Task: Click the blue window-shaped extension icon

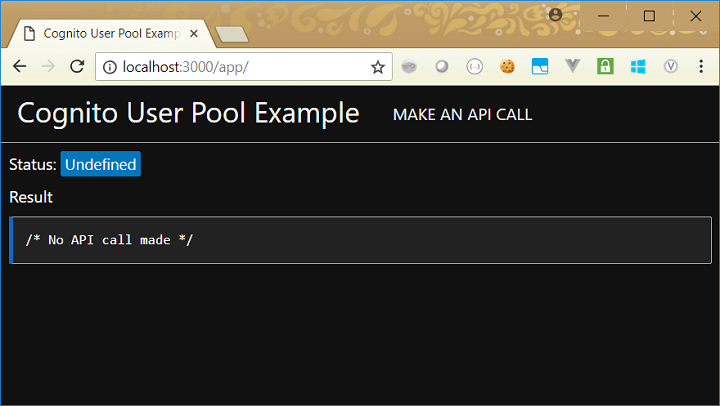Action: [540, 67]
